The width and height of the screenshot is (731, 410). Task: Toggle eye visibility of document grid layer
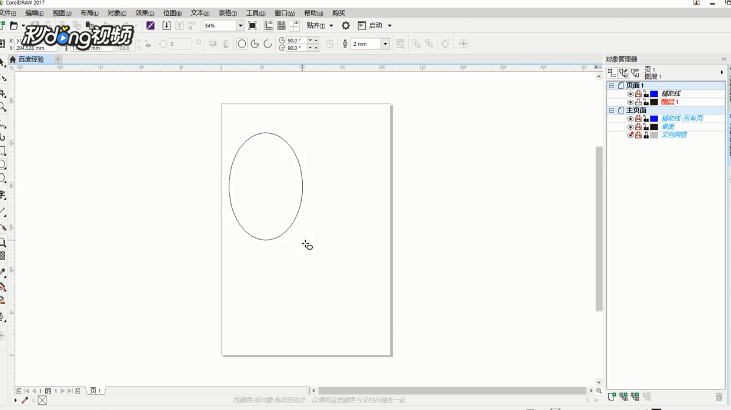tap(630, 135)
